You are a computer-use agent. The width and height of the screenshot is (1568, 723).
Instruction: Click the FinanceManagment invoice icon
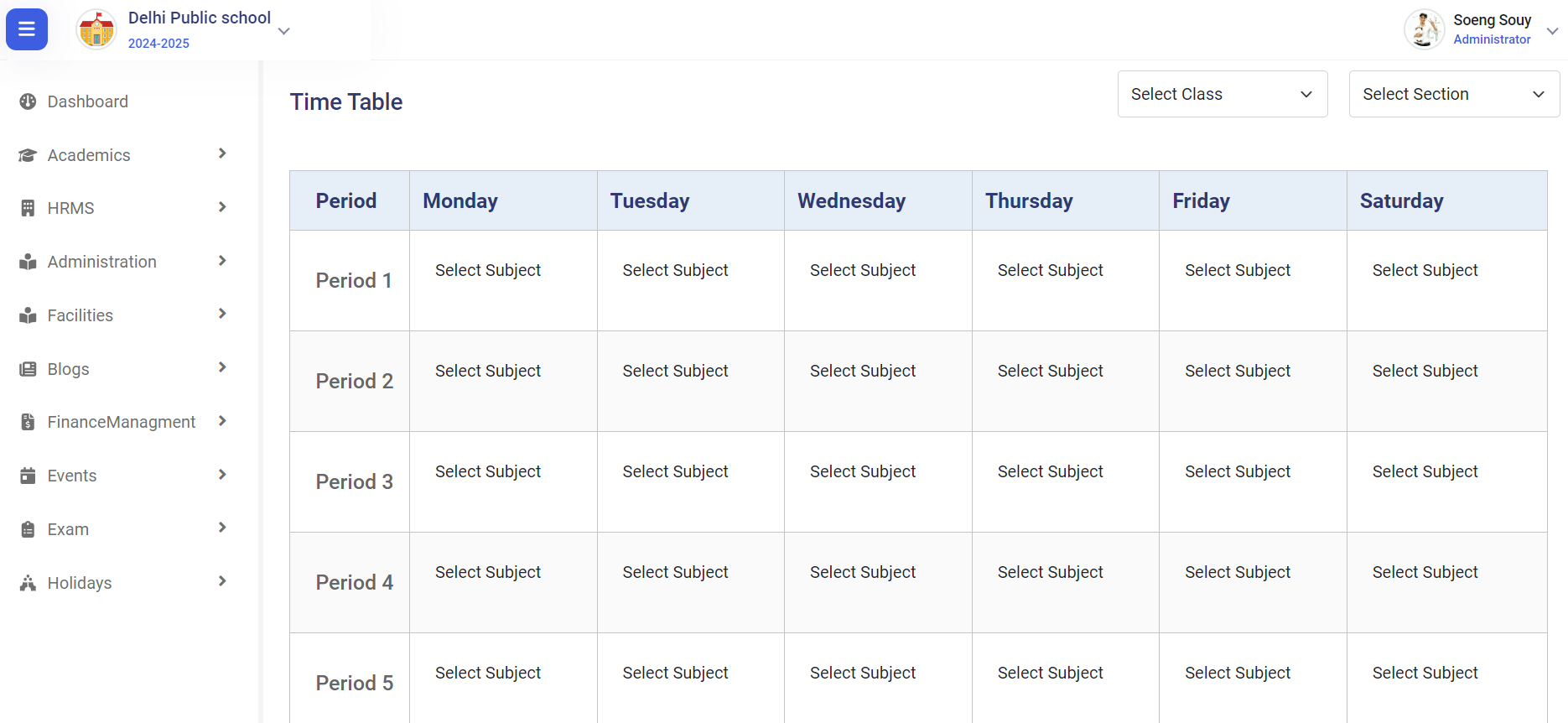click(x=28, y=422)
